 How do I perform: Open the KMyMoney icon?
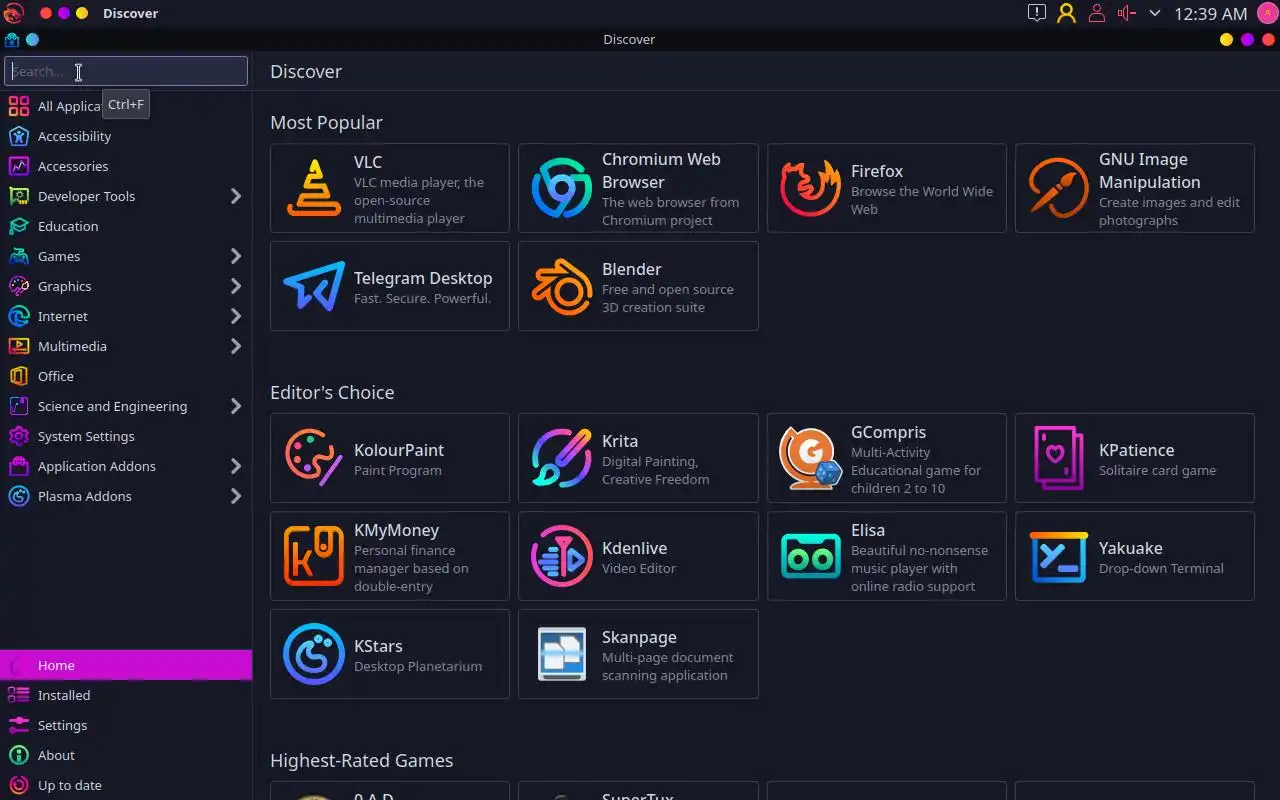(x=314, y=556)
